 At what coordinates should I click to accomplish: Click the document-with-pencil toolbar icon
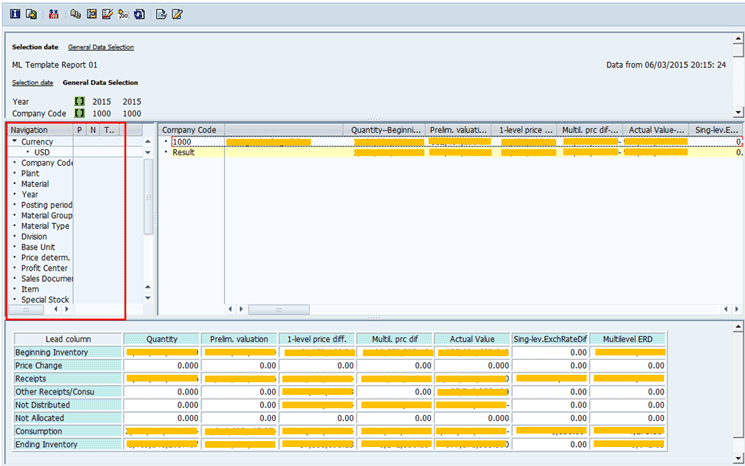(x=177, y=14)
